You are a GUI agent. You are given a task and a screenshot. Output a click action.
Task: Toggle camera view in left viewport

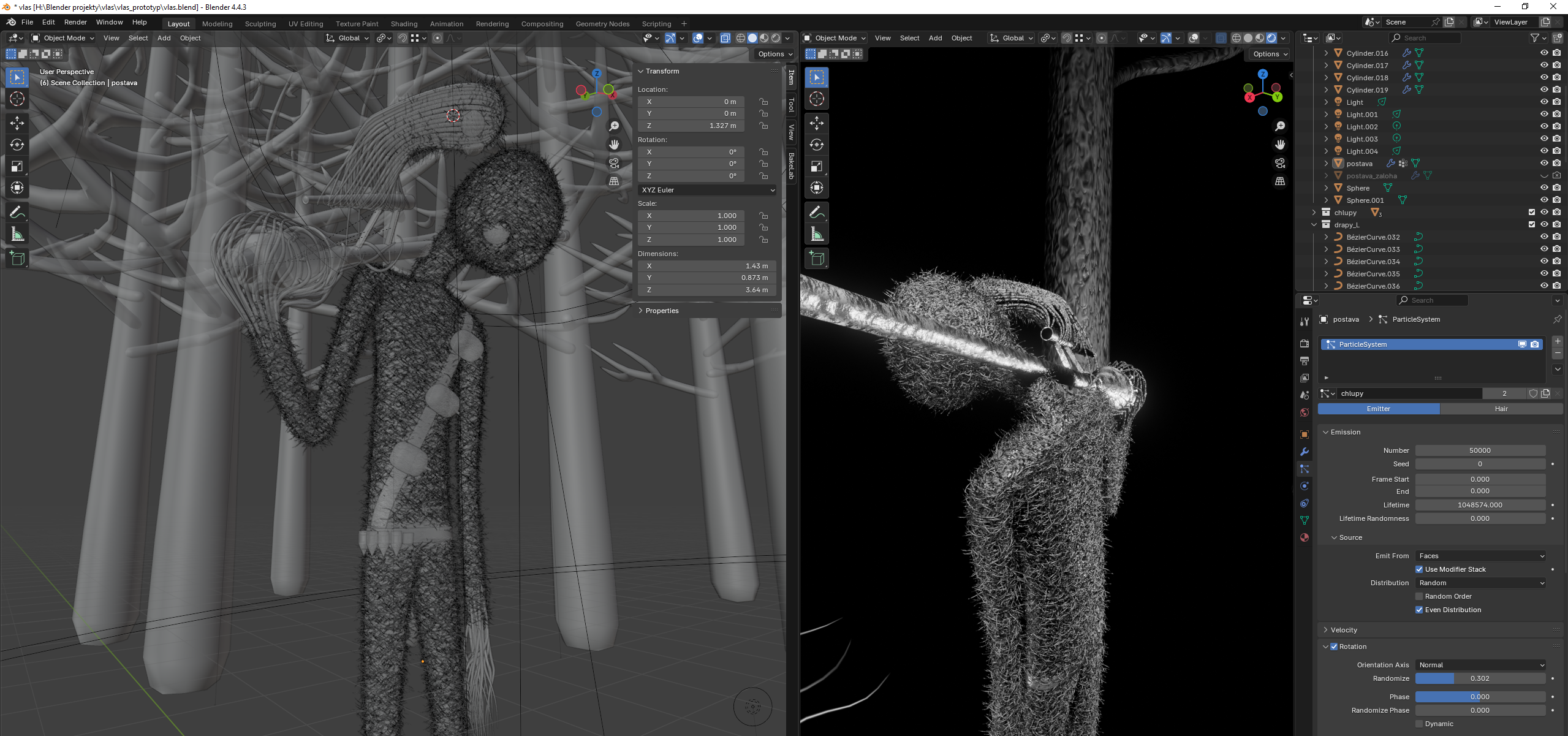click(614, 163)
